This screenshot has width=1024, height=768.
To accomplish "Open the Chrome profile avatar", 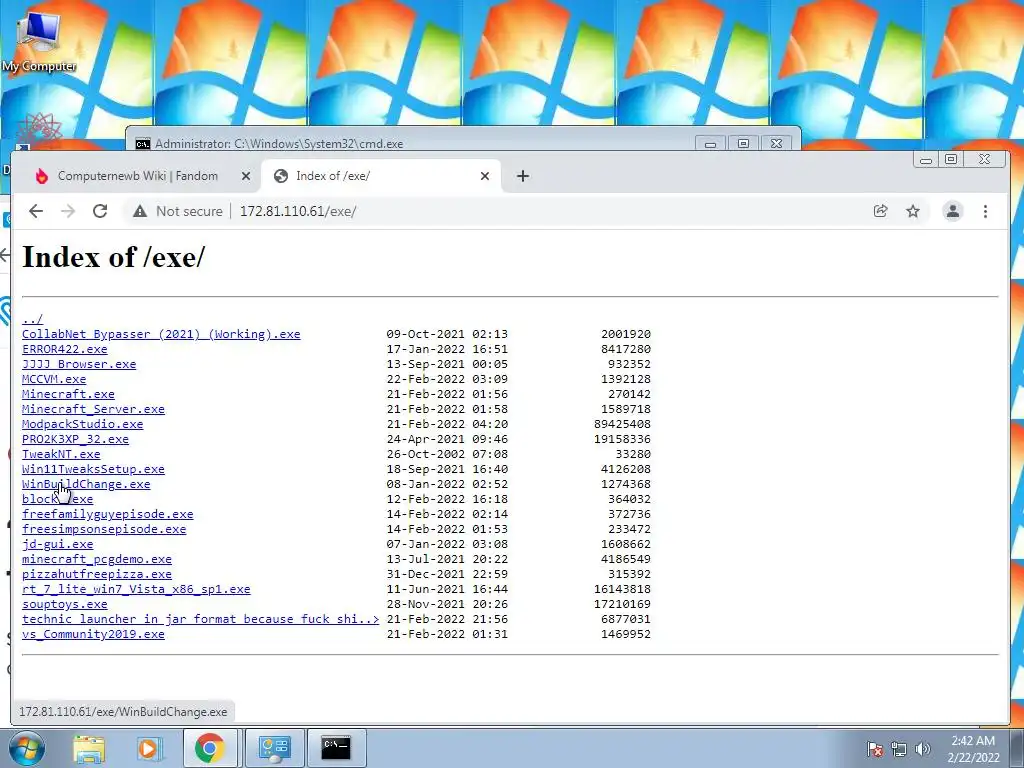I will click(953, 211).
